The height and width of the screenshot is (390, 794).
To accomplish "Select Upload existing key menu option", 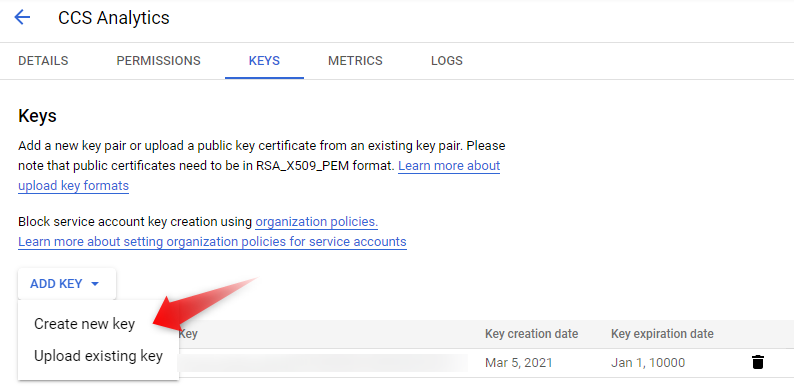I will [98, 356].
